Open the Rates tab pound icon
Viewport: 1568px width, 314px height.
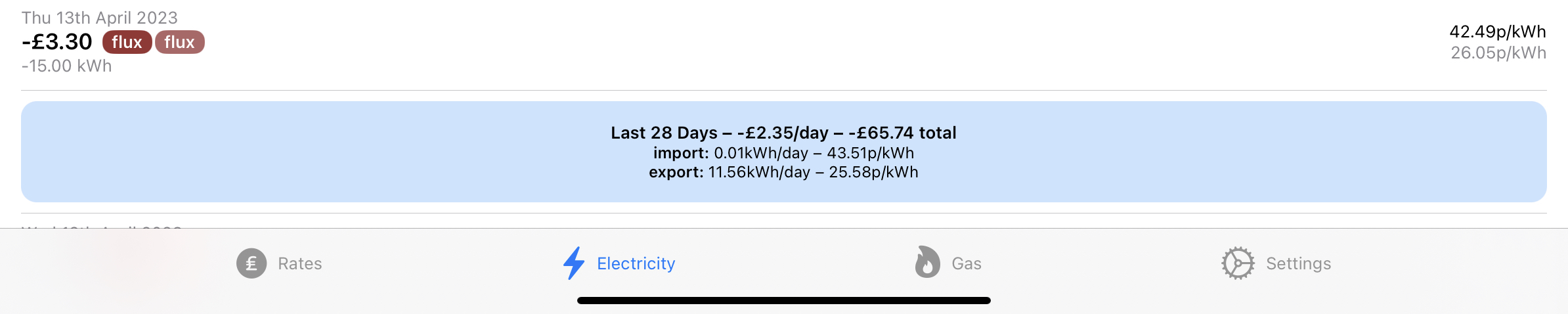click(251, 263)
